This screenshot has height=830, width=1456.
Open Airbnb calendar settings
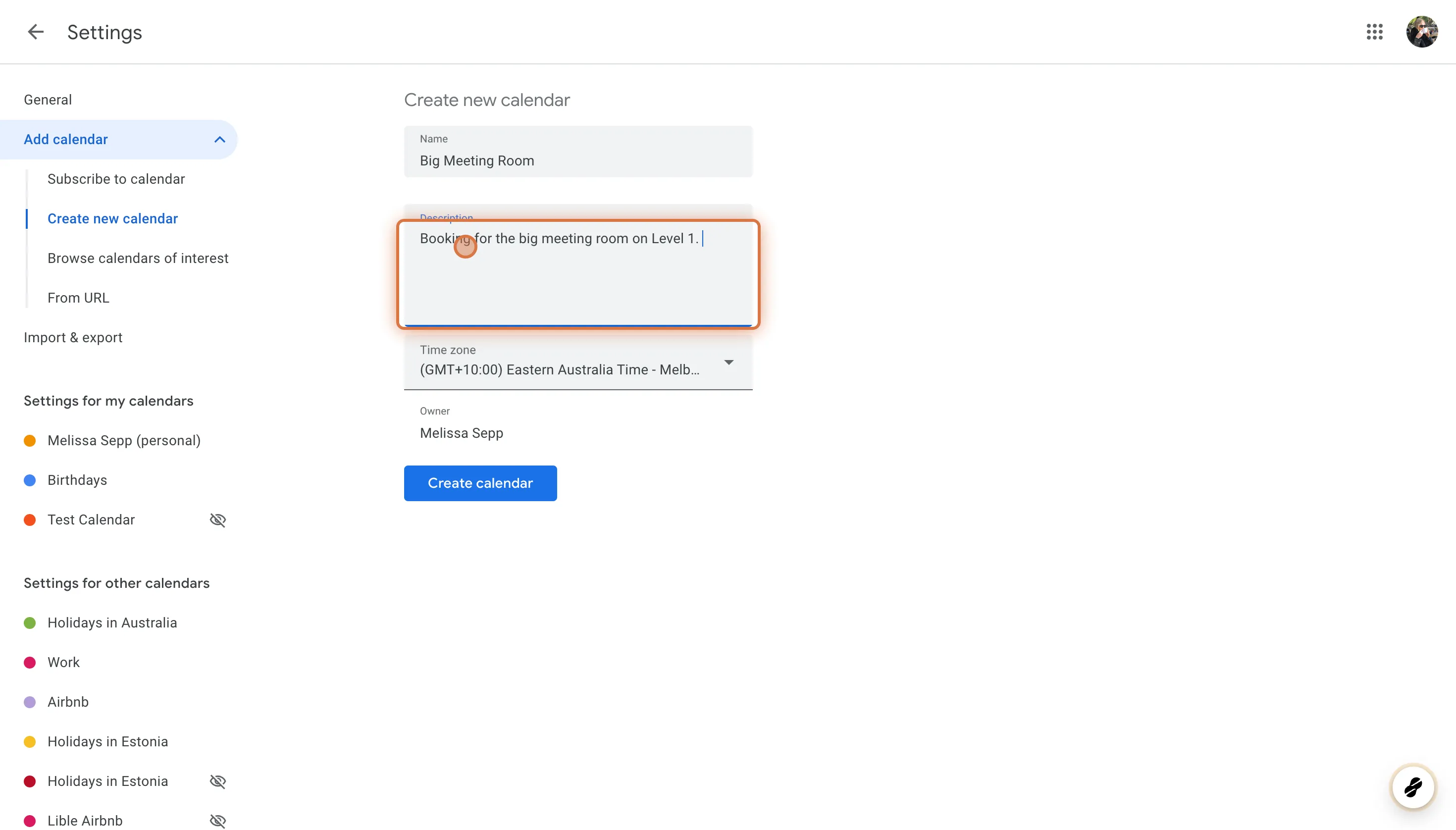(68, 702)
